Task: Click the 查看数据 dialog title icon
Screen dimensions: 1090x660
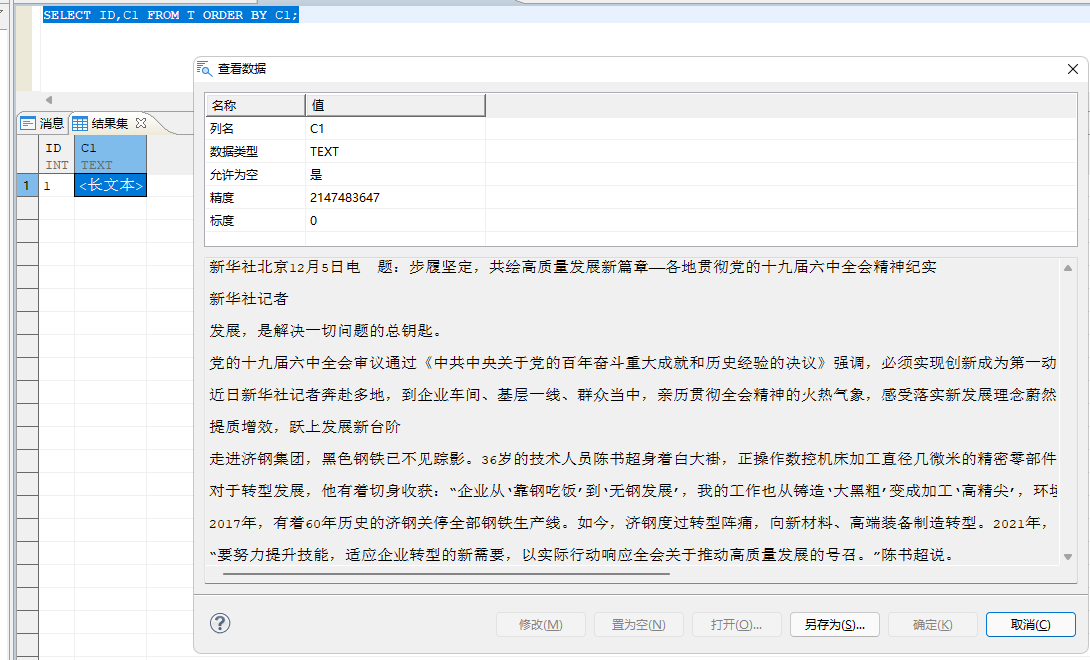Action: (204, 68)
